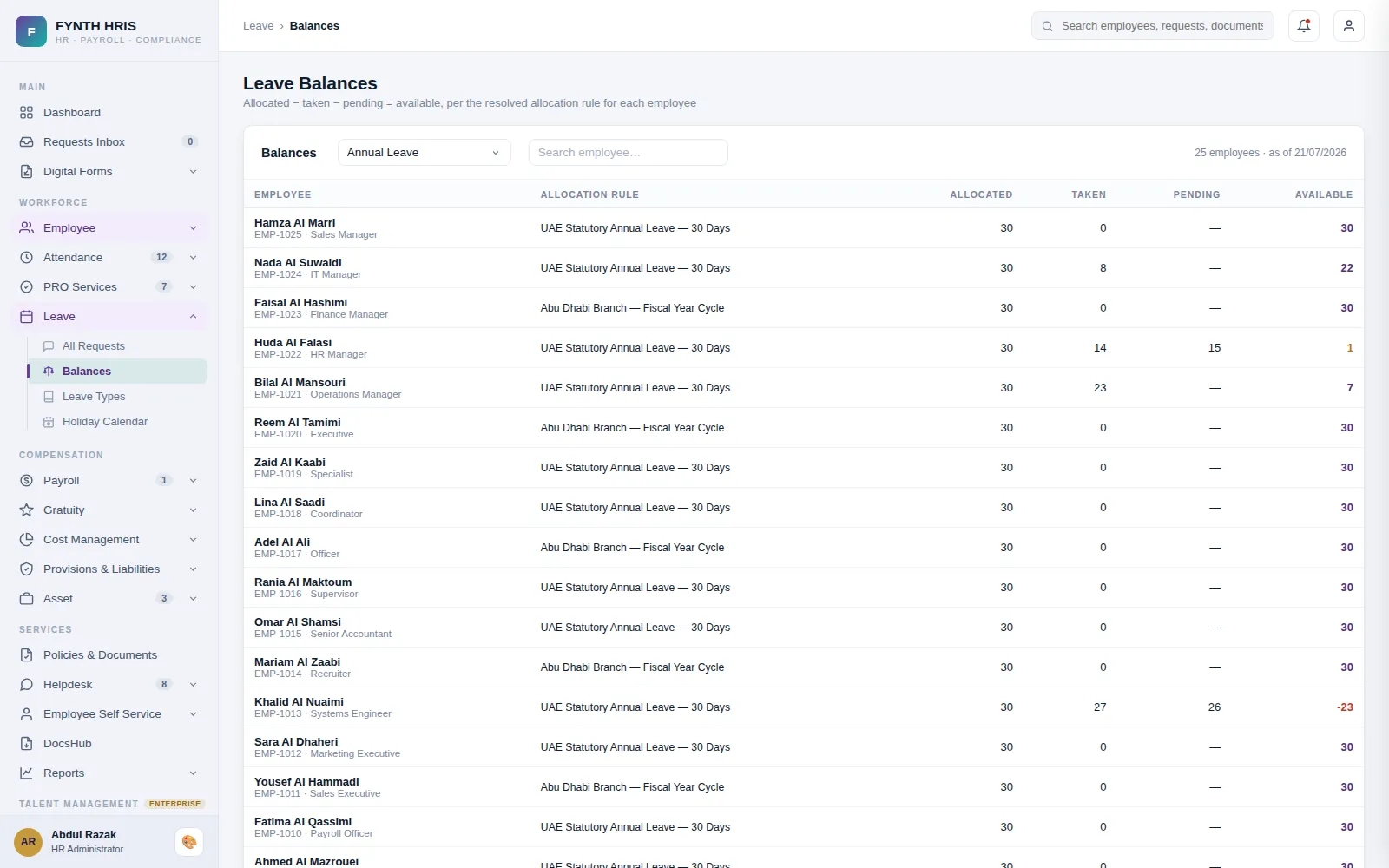Viewport: 1389px width, 868px height.
Task: Open the Dashboard grid icon
Action: click(x=26, y=113)
